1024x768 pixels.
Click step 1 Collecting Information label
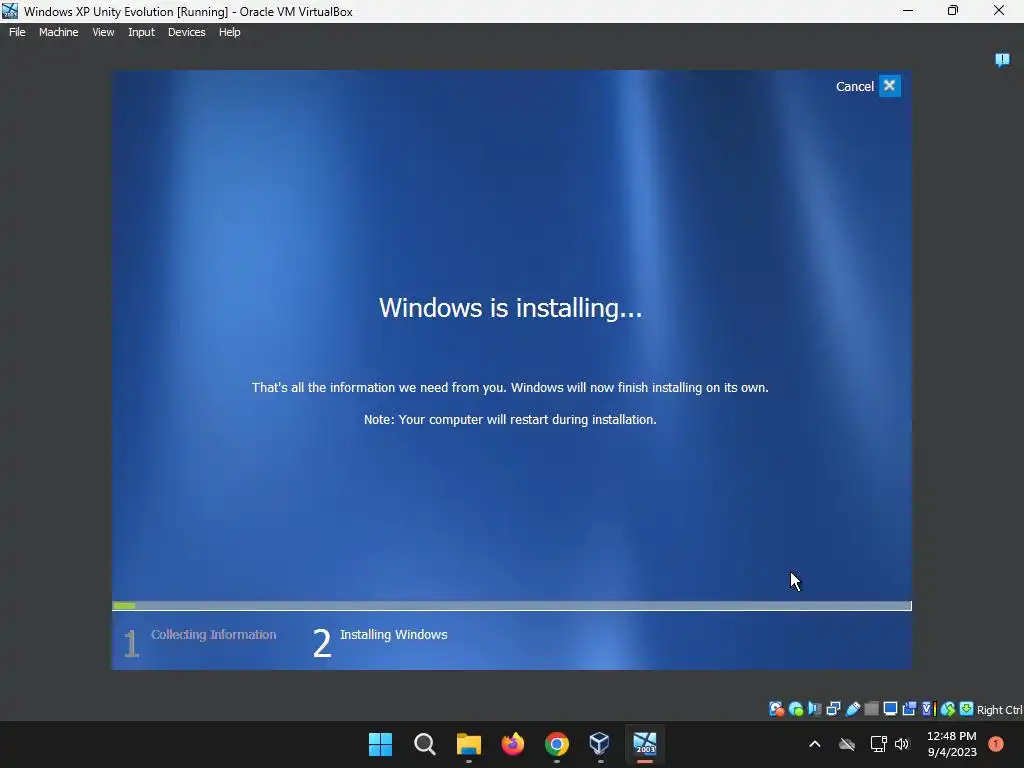pyautogui.click(x=214, y=635)
